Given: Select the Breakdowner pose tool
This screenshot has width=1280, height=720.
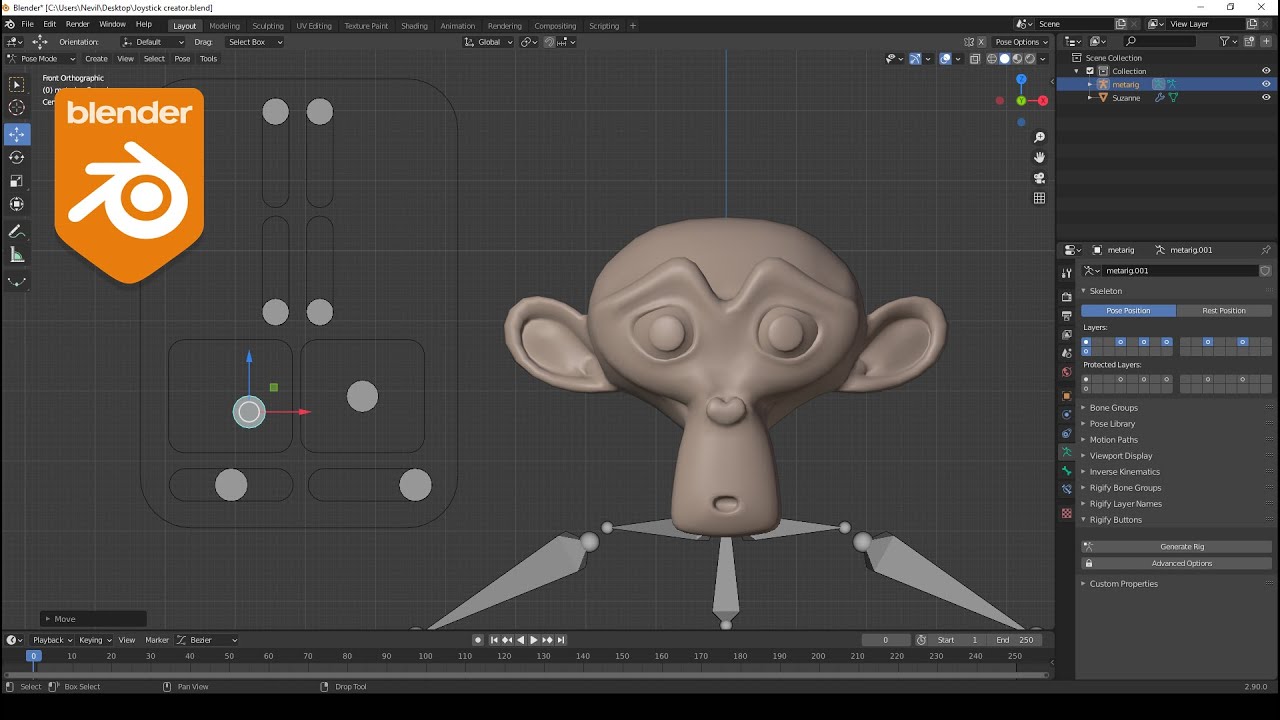Looking at the screenshot, I should [x=17, y=282].
